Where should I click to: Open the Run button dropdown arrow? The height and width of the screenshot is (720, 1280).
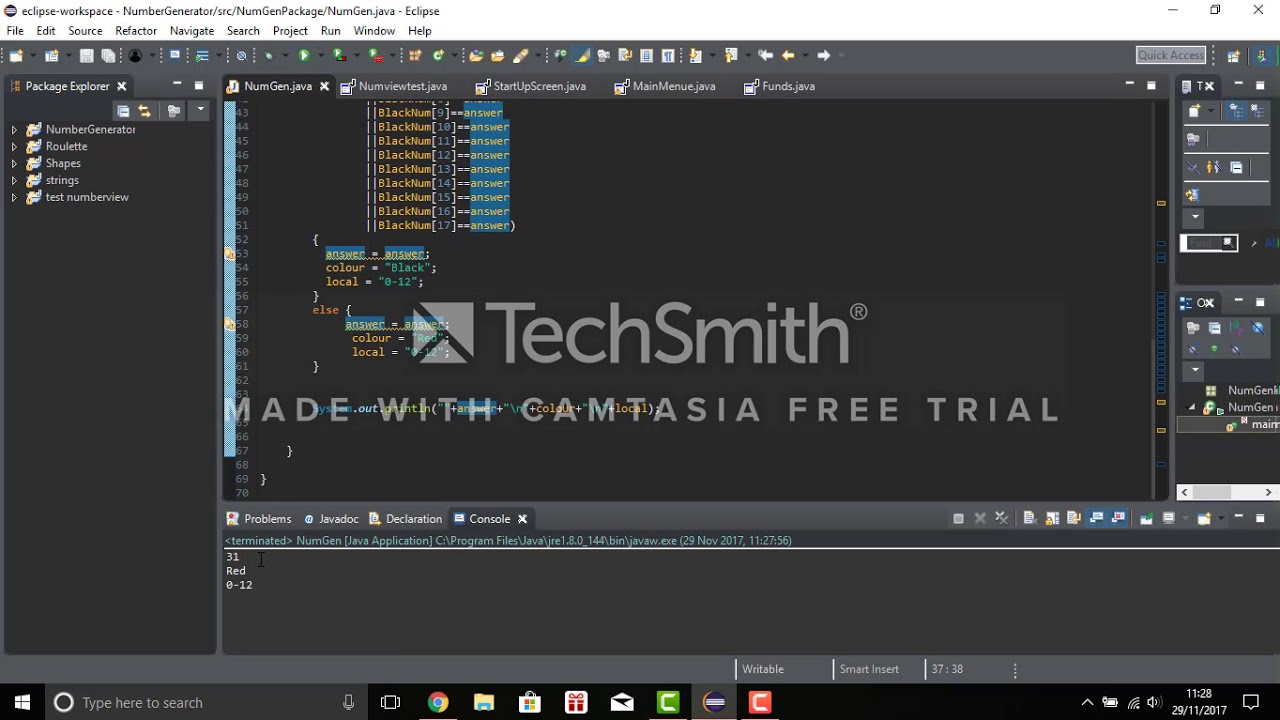click(320, 55)
